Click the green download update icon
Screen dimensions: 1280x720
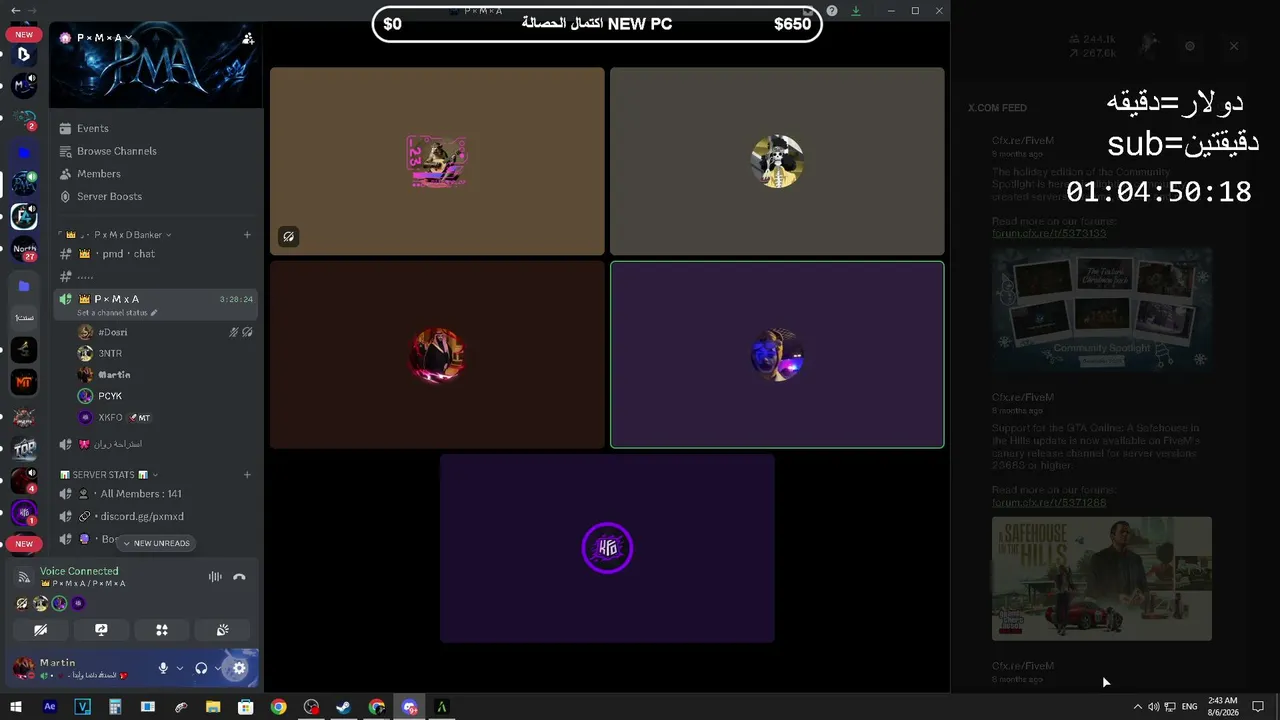[x=856, y=11]
